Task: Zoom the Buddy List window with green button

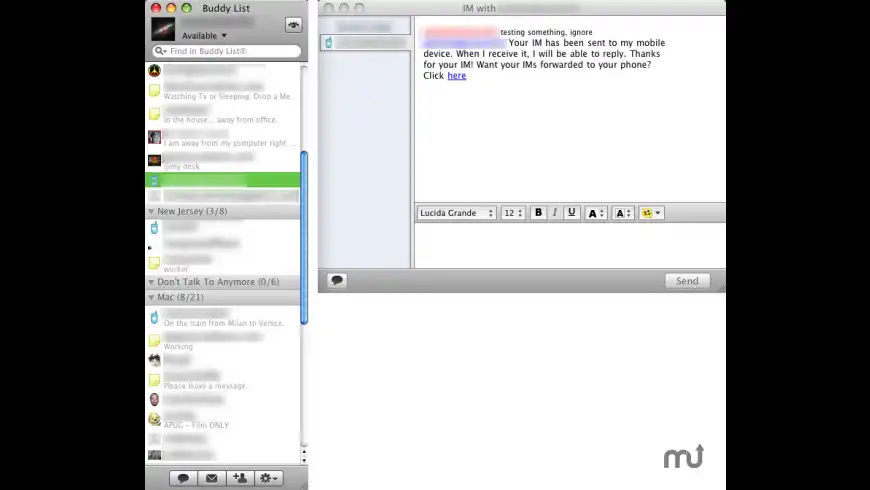Action: point(187,8)
